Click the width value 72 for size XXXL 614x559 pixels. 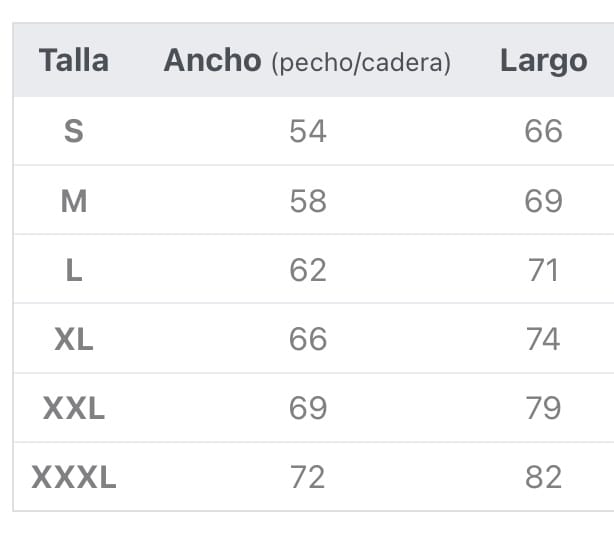pyautogui.click(x=307, y=477)
